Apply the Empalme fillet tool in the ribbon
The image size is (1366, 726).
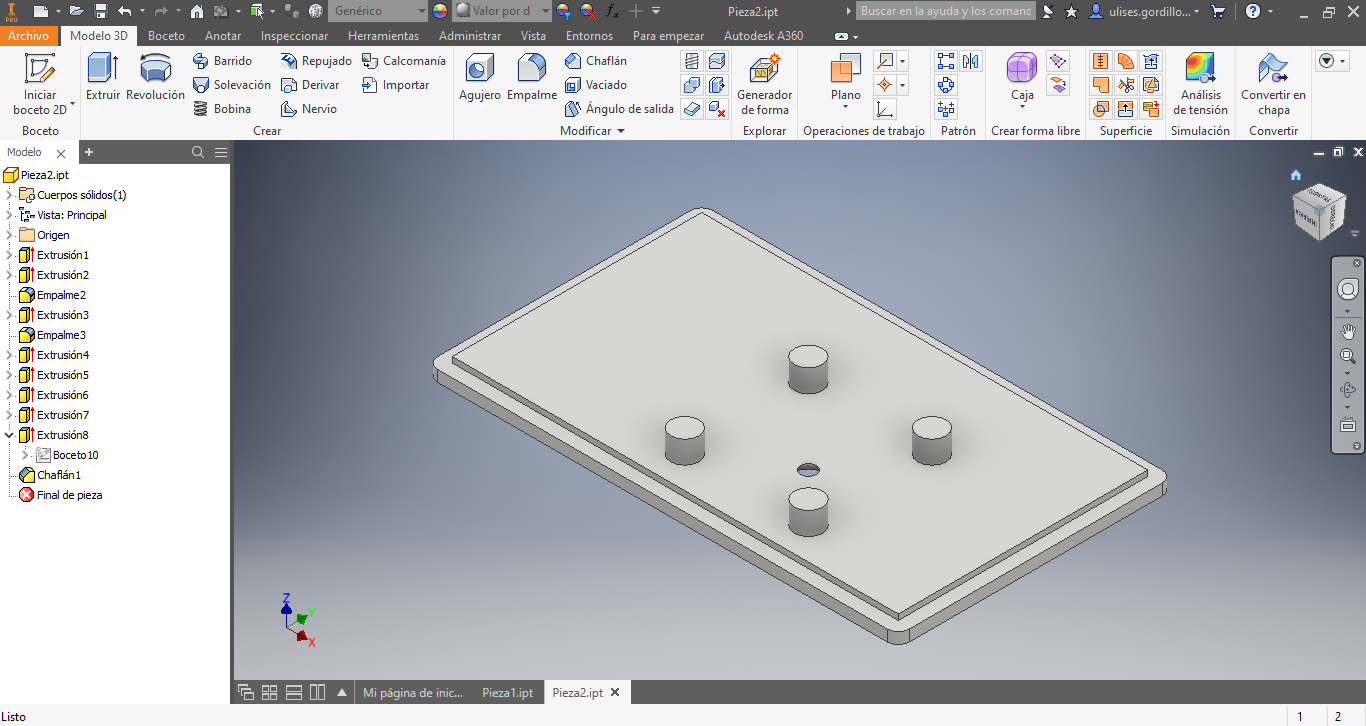532,78
